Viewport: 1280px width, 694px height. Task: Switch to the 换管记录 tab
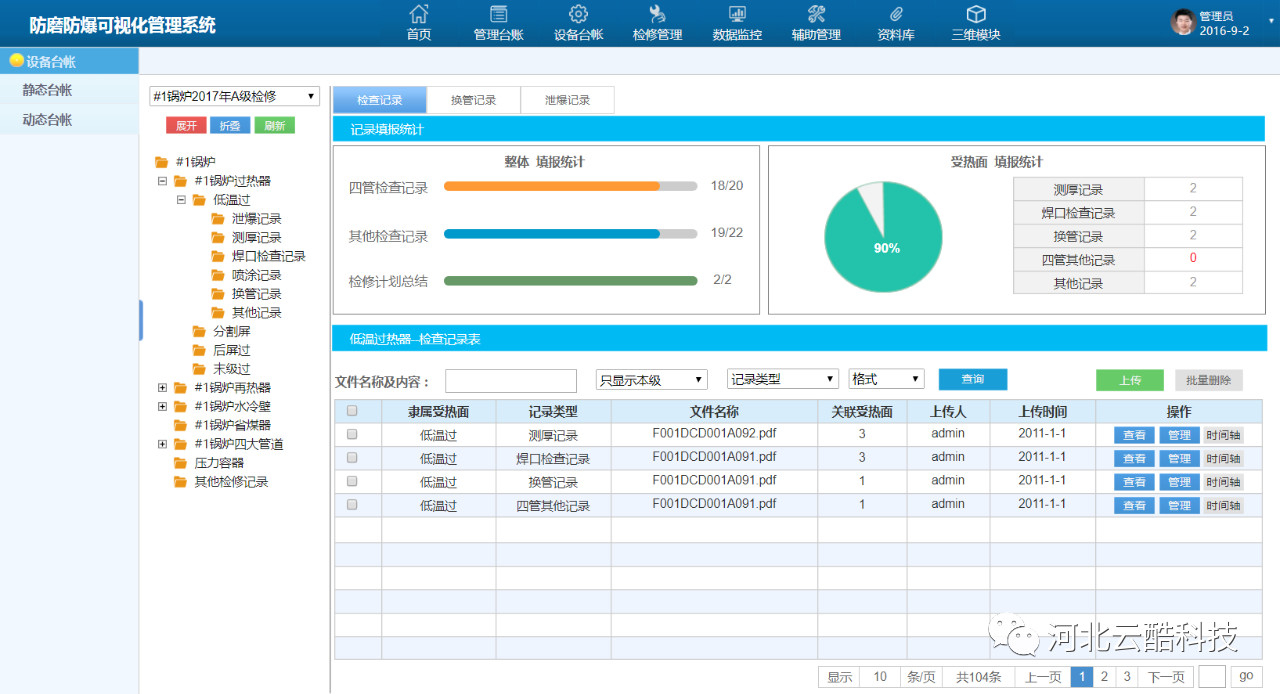click(x=473, y=100)
